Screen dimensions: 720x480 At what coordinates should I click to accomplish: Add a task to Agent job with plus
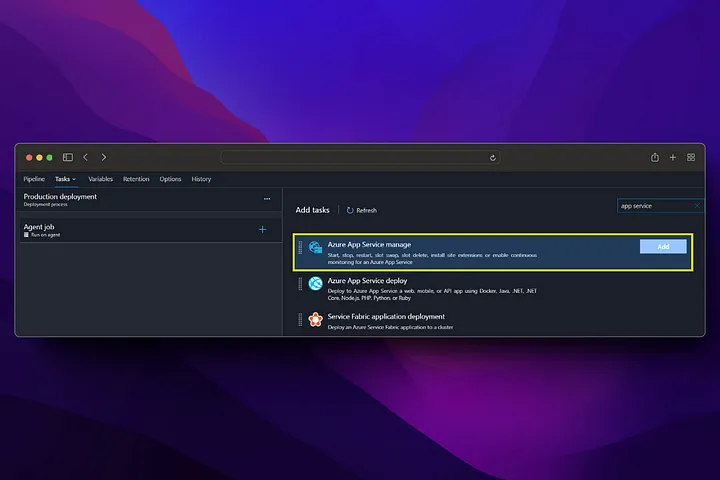point(262,229)
